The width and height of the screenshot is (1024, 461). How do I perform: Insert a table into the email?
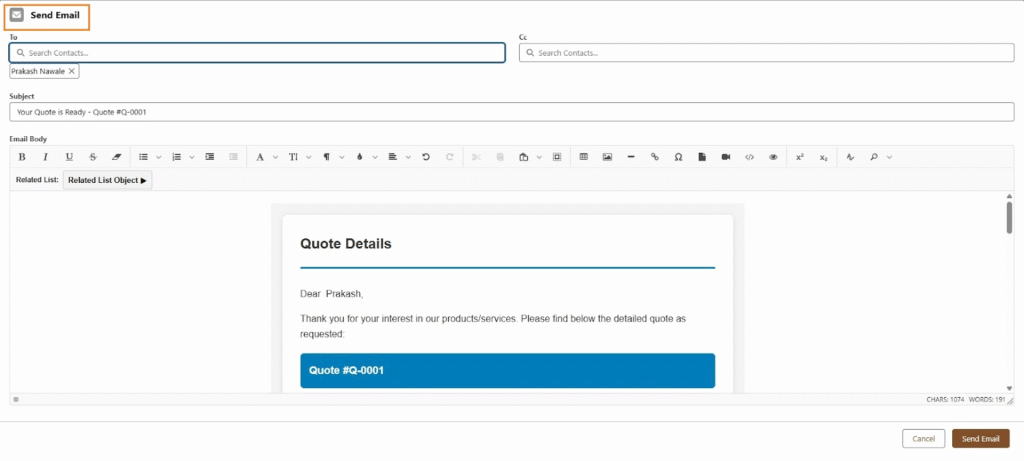(584, 157)
